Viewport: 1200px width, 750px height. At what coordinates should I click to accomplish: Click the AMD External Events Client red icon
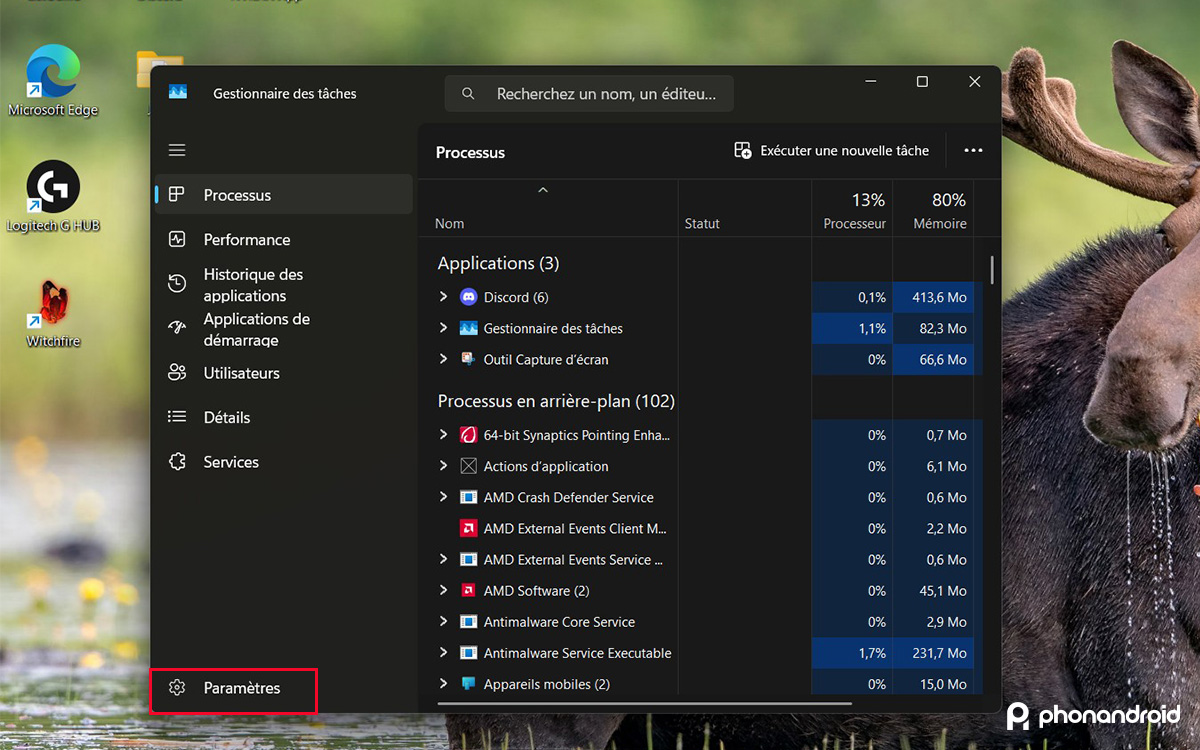[x=468, y=528]
